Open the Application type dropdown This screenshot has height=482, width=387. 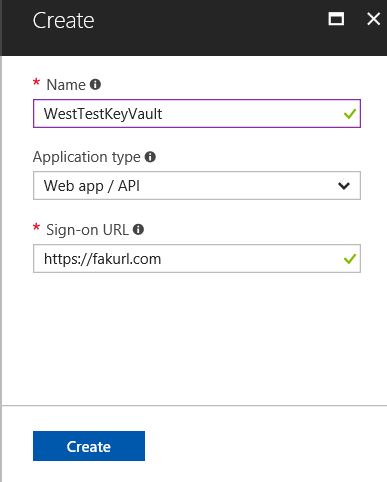pyautogui.click(x=197, y=186)
